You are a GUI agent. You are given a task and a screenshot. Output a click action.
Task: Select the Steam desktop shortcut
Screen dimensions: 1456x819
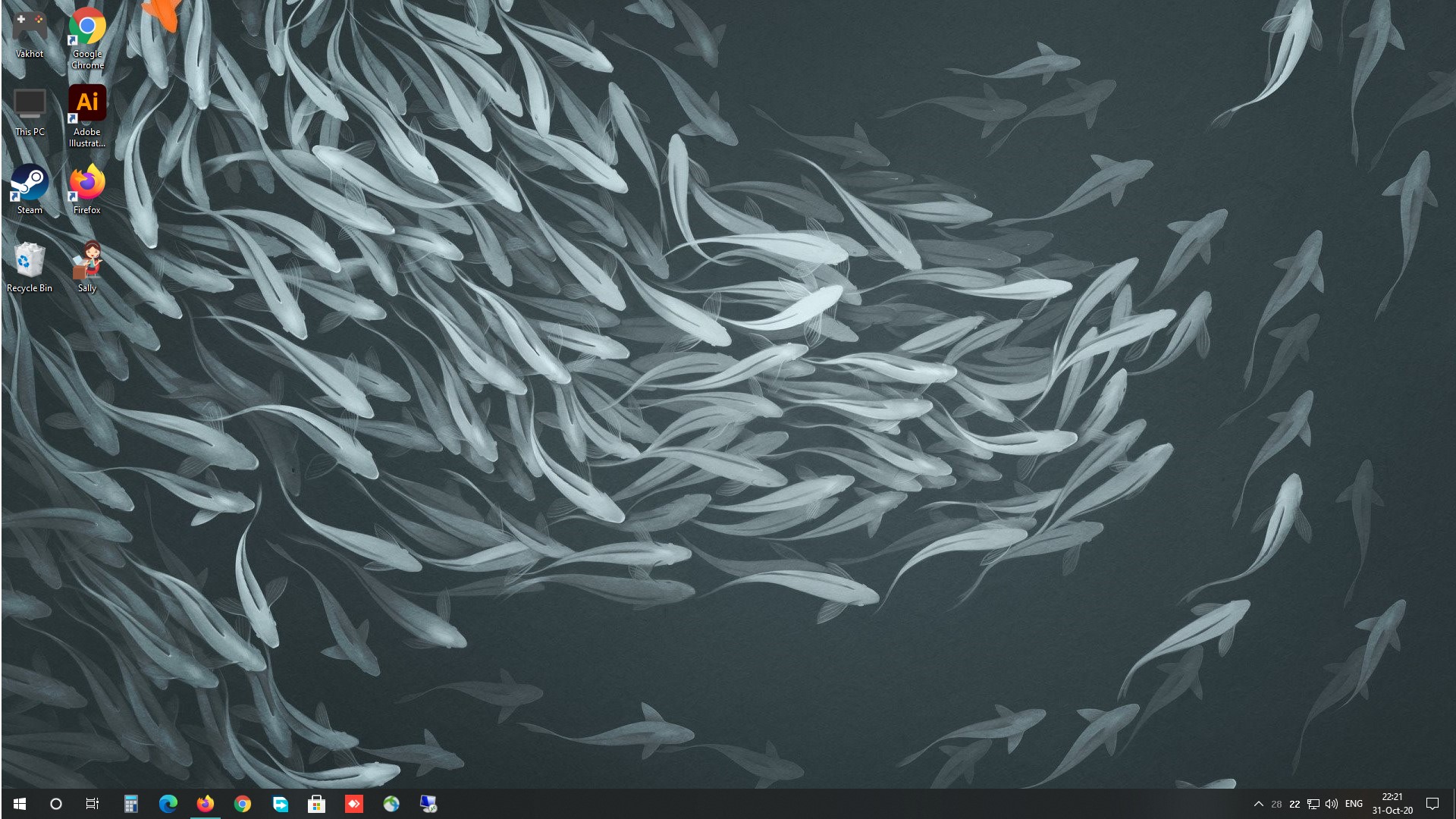30,190
